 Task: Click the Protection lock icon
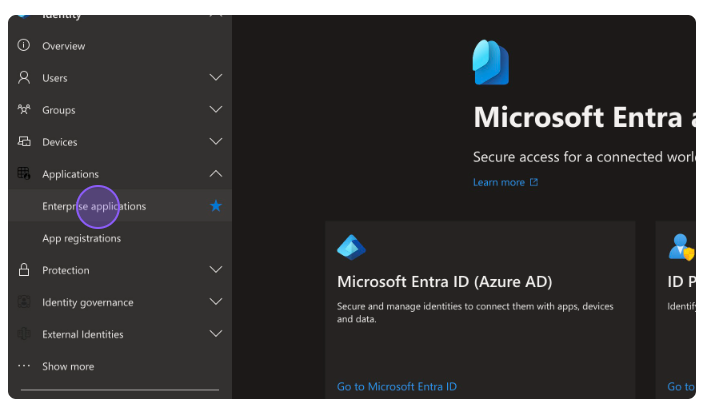(24, 270)
